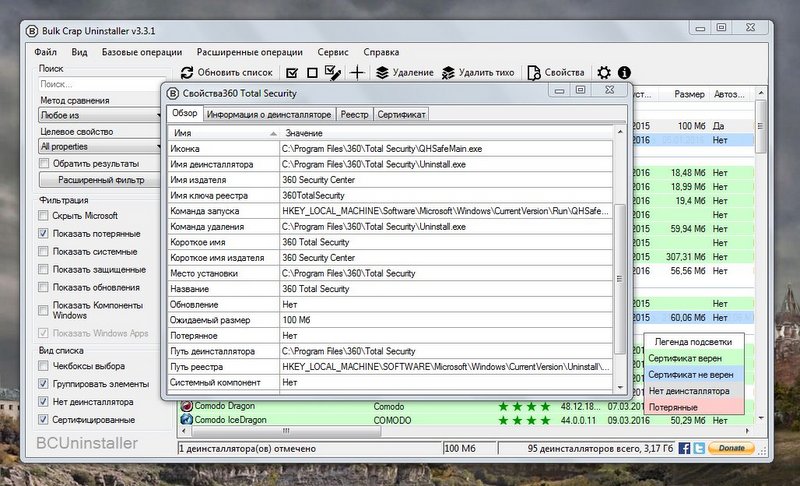
Task: Click the invert selection pencil-checkbox icon
Action: click(333, 73)
